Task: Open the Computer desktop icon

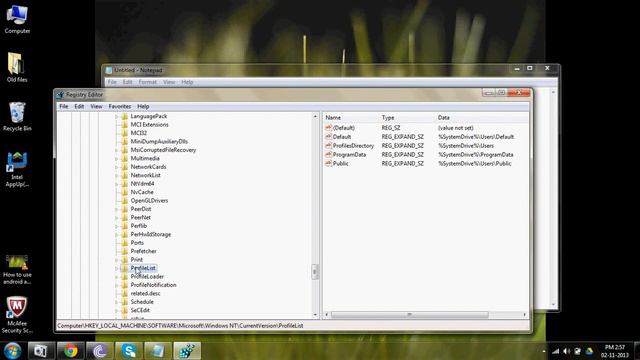Action: coord(17,19)
